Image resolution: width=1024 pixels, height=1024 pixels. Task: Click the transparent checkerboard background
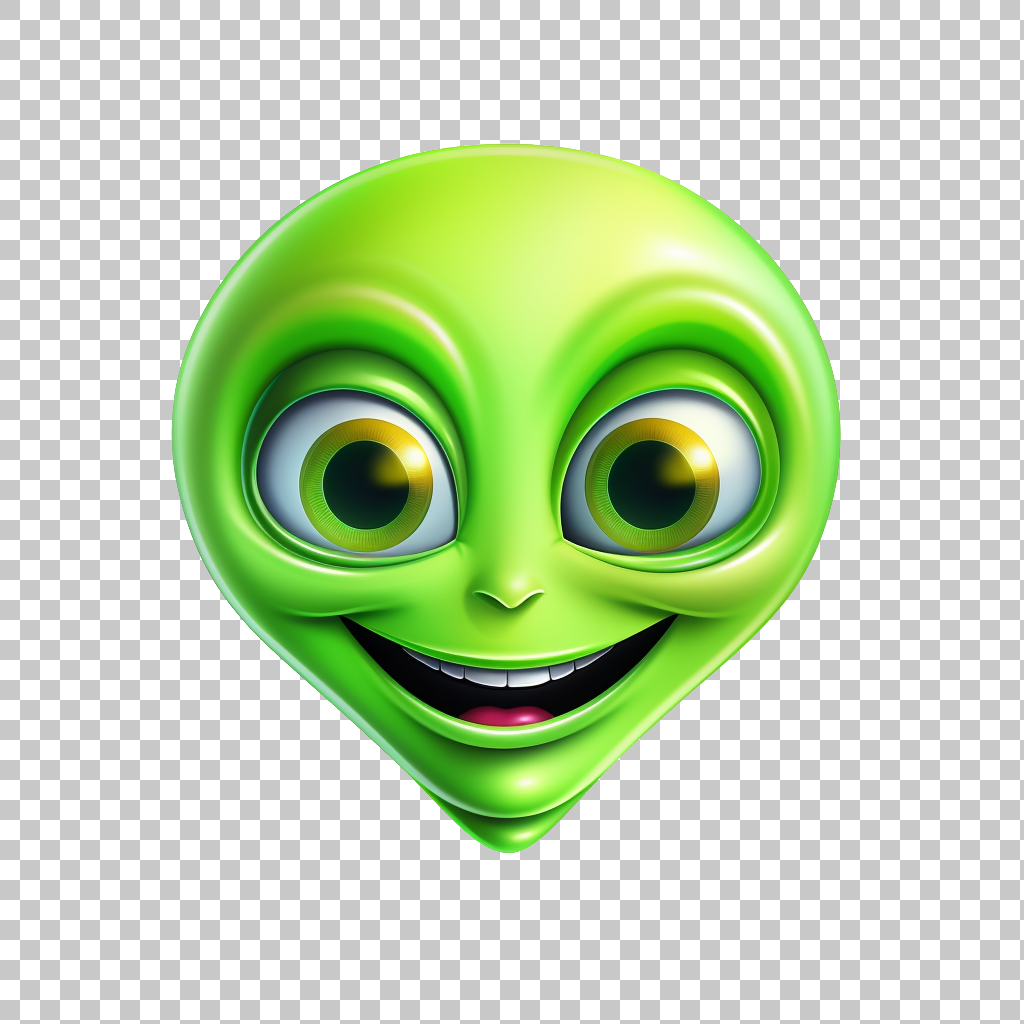90,90
